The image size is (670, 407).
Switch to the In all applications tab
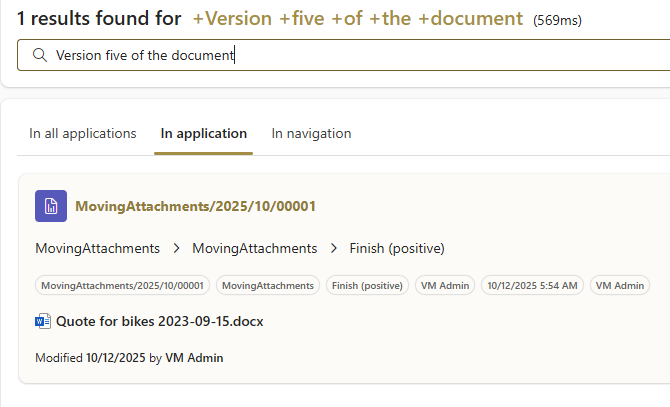coord(82,133)
